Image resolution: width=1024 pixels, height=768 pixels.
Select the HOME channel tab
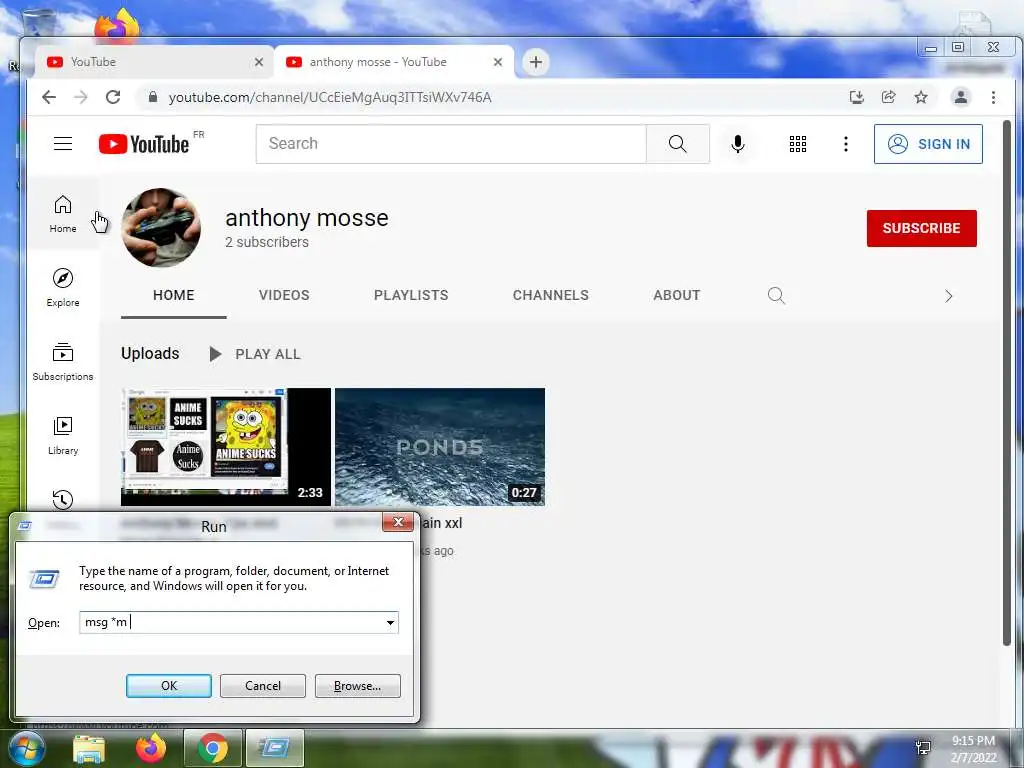(174, 295)
